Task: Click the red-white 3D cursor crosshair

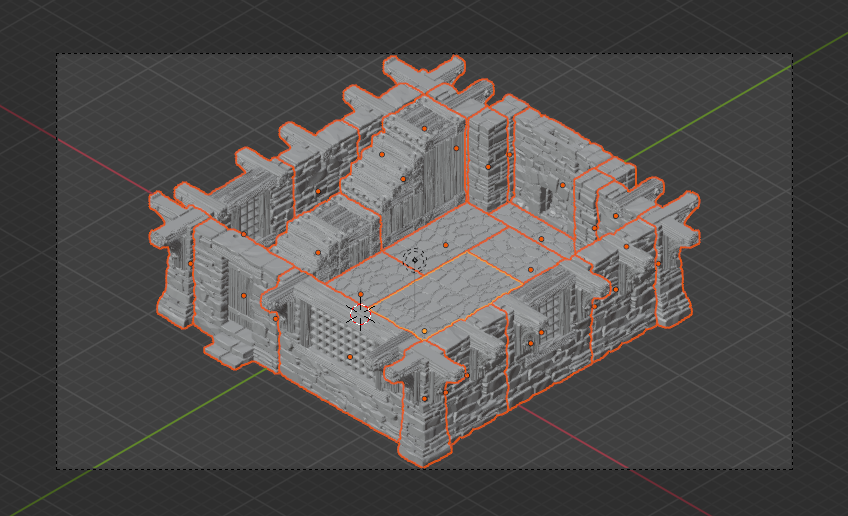Action: click(x=361, y=313)
